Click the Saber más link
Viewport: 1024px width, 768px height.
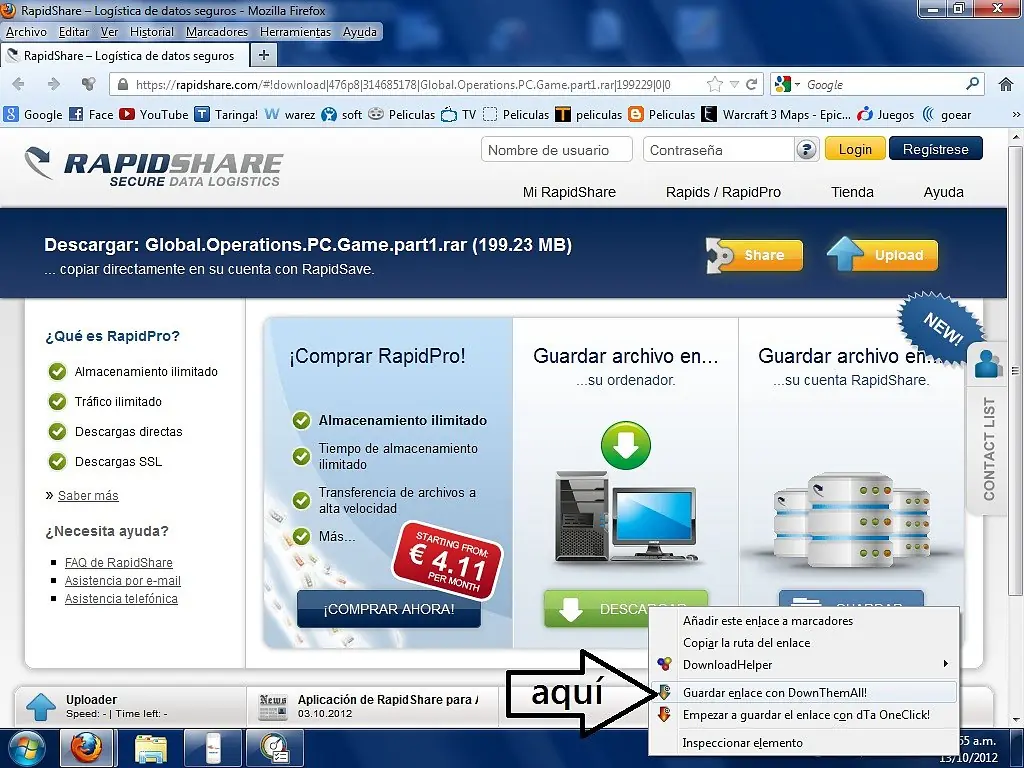(88, 496)
